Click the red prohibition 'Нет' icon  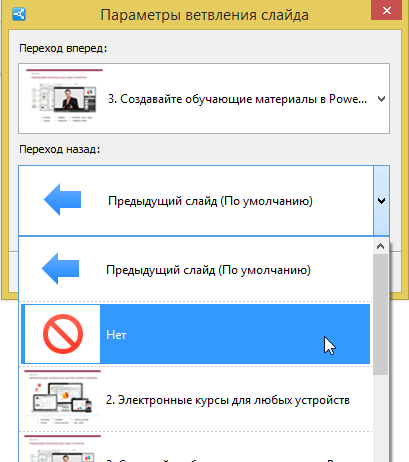tap(63, 334)
